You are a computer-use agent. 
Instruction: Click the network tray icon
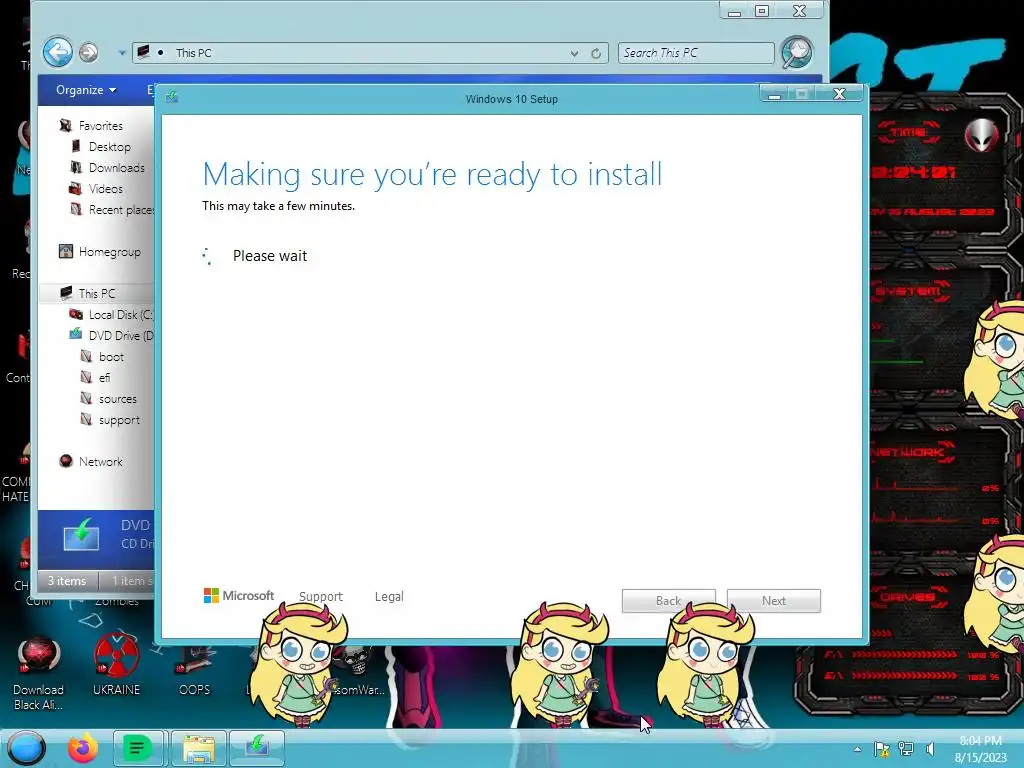click(906, 749)
